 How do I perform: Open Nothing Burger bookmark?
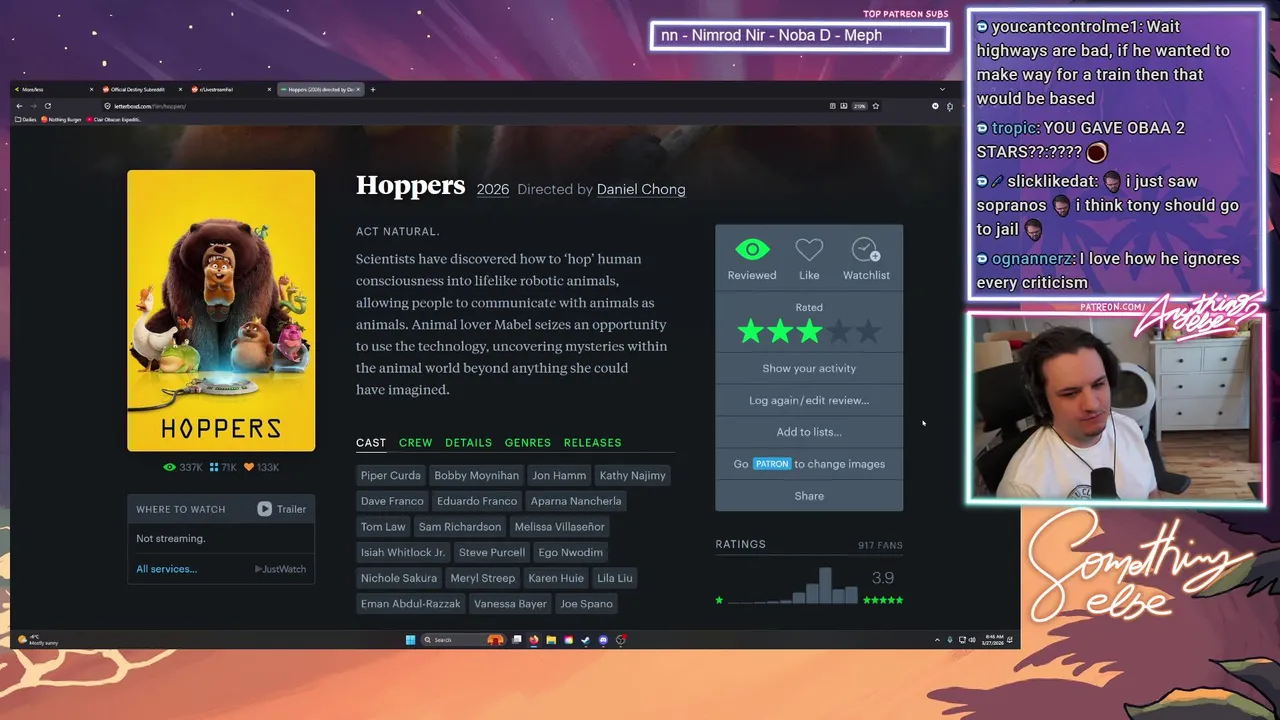(x=61, y=119)
